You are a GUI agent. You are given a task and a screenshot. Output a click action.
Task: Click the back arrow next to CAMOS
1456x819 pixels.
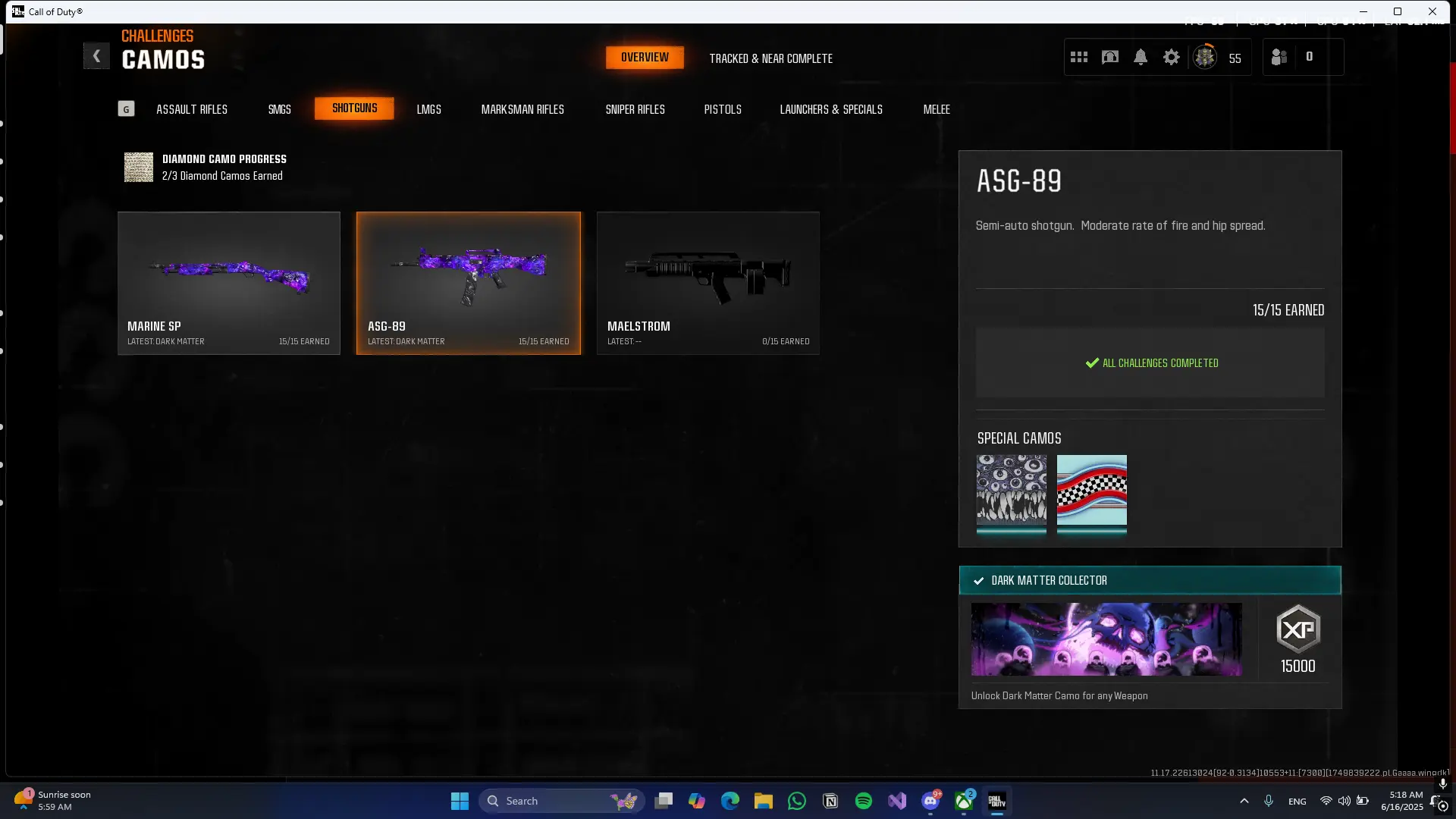click(x=96, y=56)
